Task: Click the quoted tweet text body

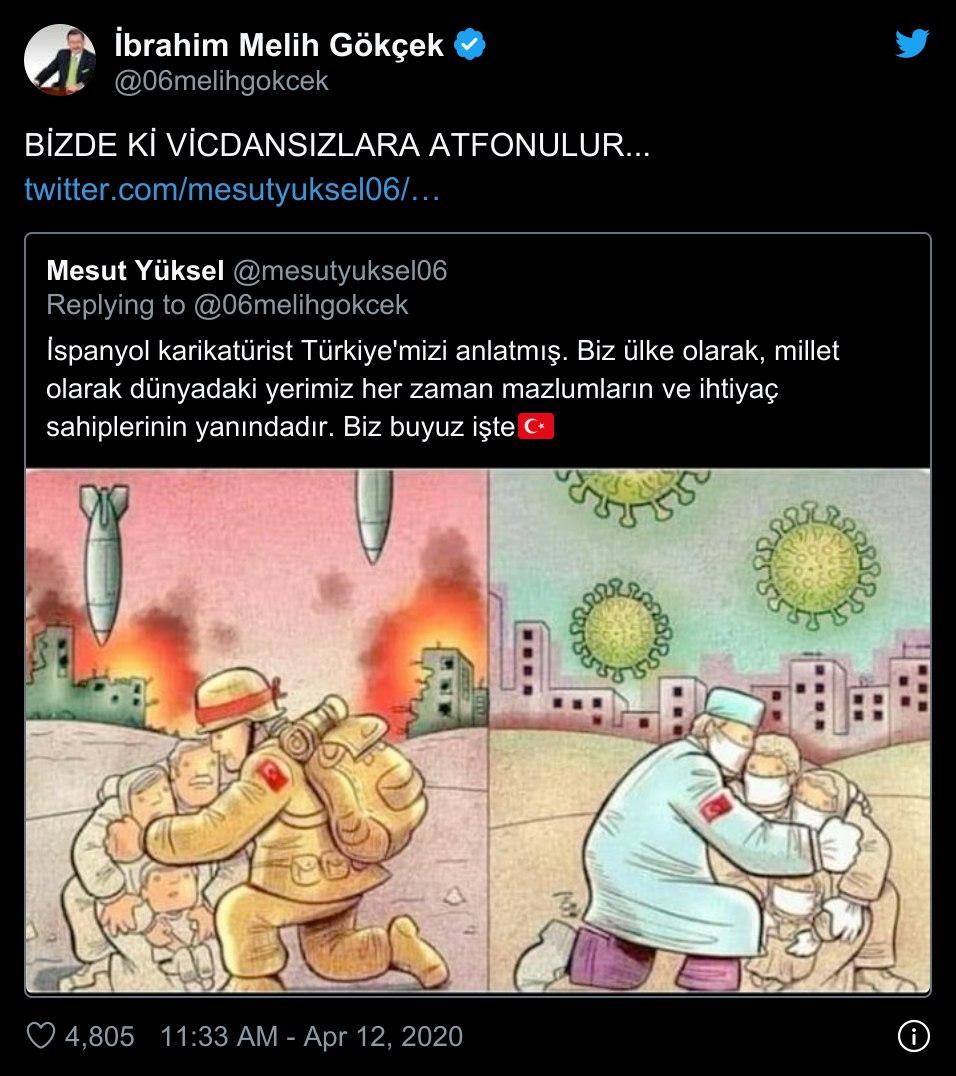Action: (x=443, y=388)
